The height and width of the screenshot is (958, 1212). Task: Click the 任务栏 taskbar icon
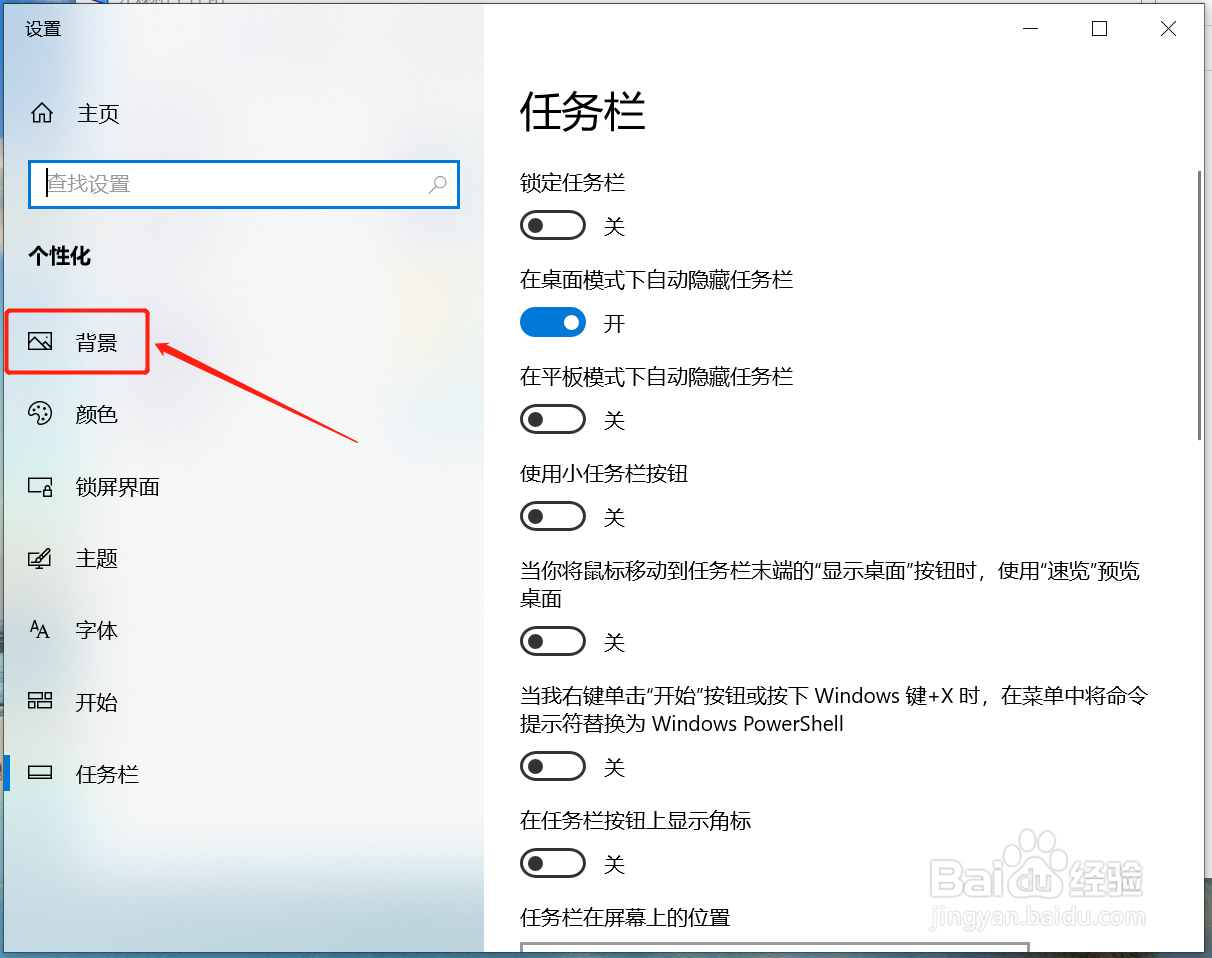click(x=40, y=773)
